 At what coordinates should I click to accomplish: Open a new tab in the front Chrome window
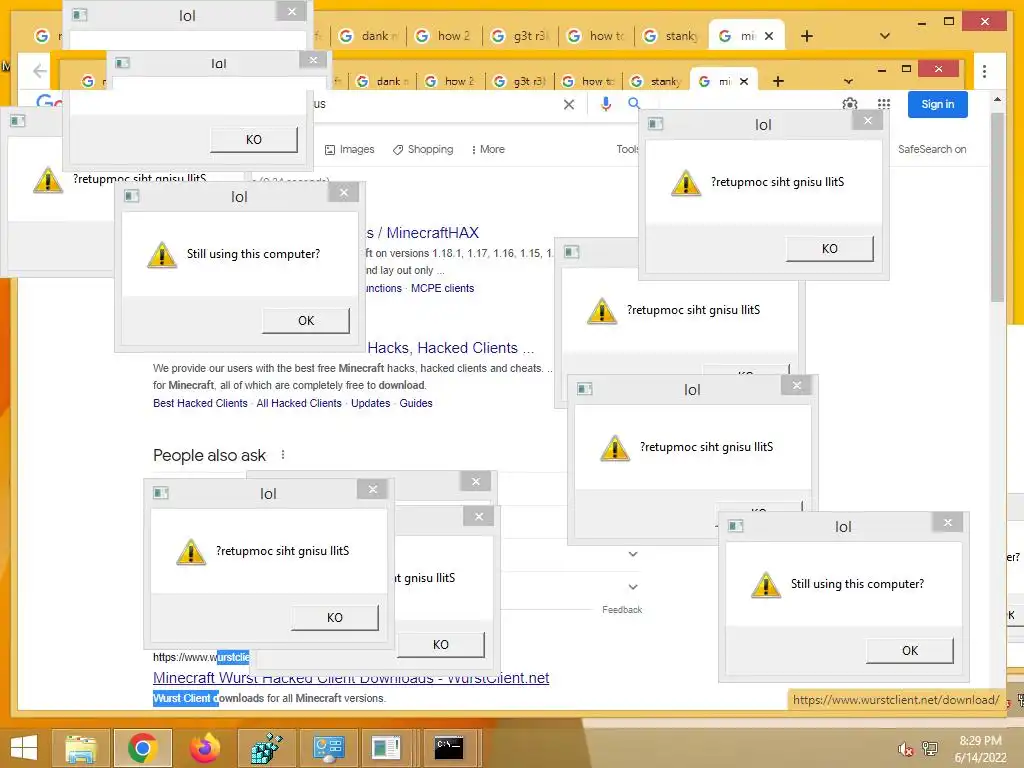click(x=778, y=81)
